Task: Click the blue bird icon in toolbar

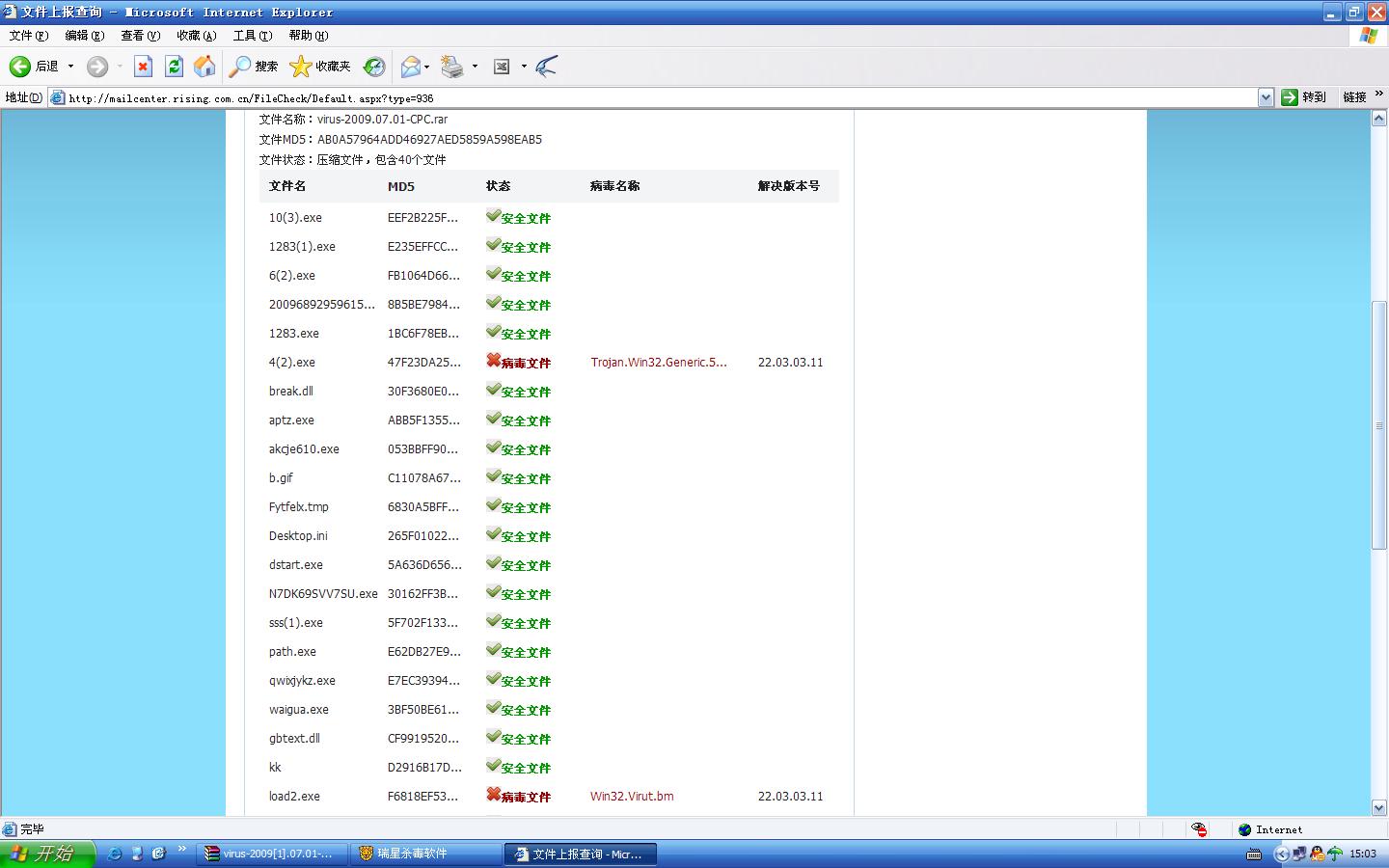Action: pos(546,67)
